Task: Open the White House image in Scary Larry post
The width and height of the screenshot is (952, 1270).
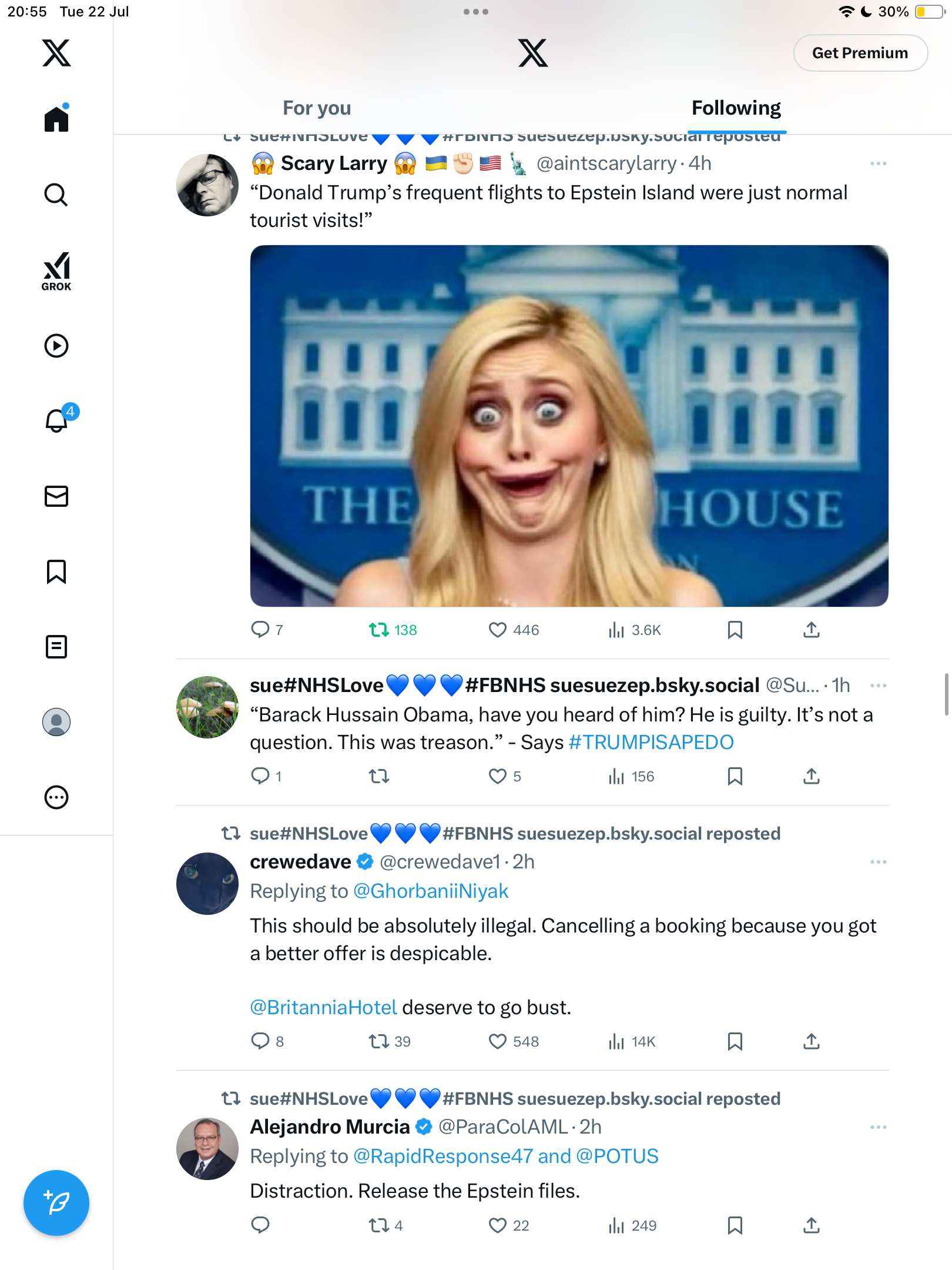Action: coord(569,426)
